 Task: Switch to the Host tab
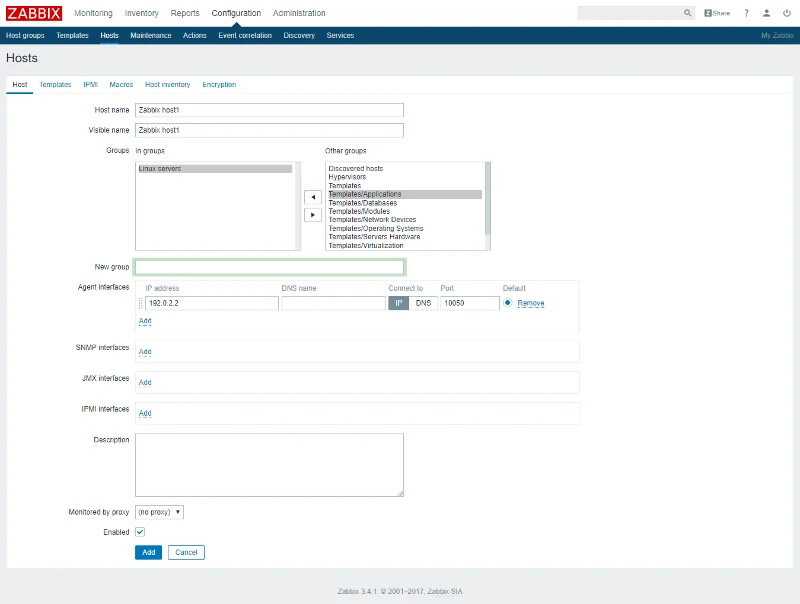[x=20, y=85]
